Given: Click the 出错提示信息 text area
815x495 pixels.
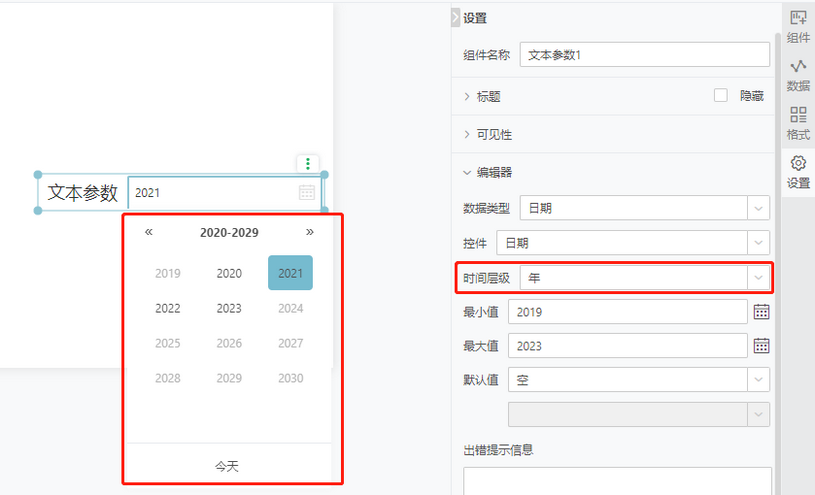Looking at the screenshot, I should [x=617, y=481].
